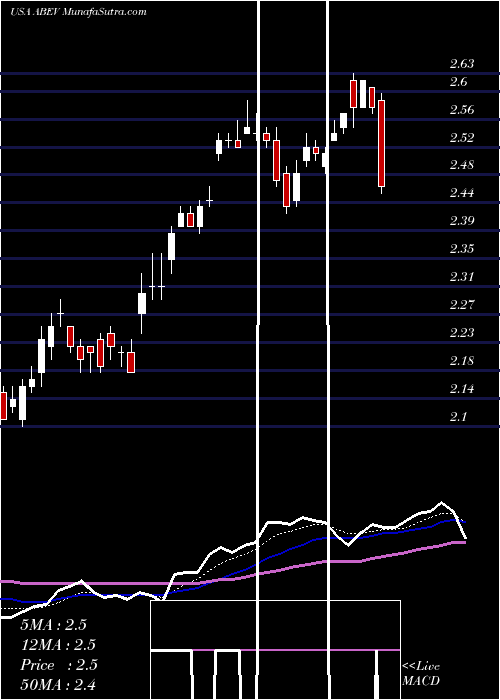Click the 2.1 price level label
The width and height of the screenshot is (500, 700).
[458, 417]
